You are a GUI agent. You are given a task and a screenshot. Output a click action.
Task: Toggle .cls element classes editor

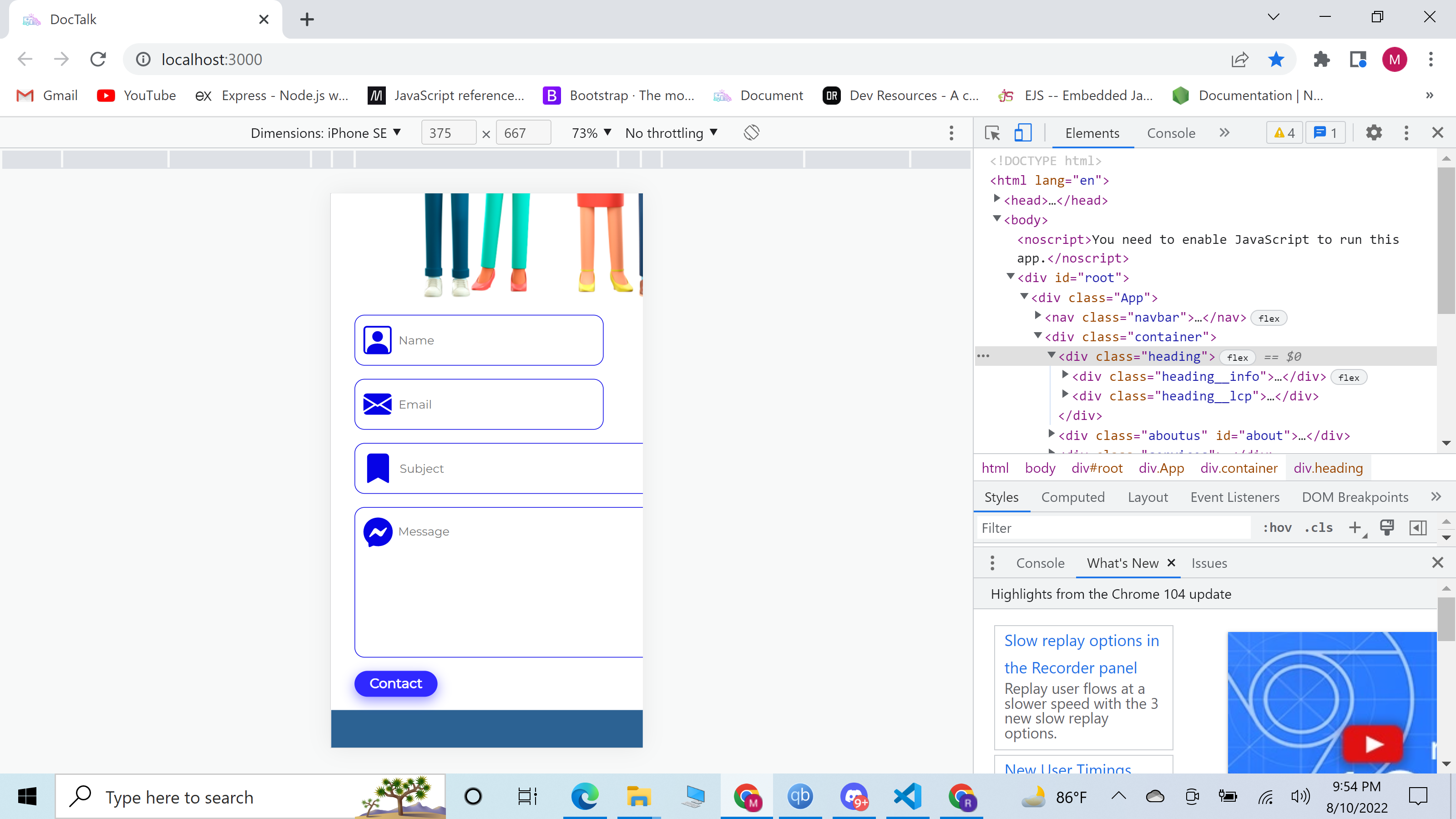[1319, 527]
